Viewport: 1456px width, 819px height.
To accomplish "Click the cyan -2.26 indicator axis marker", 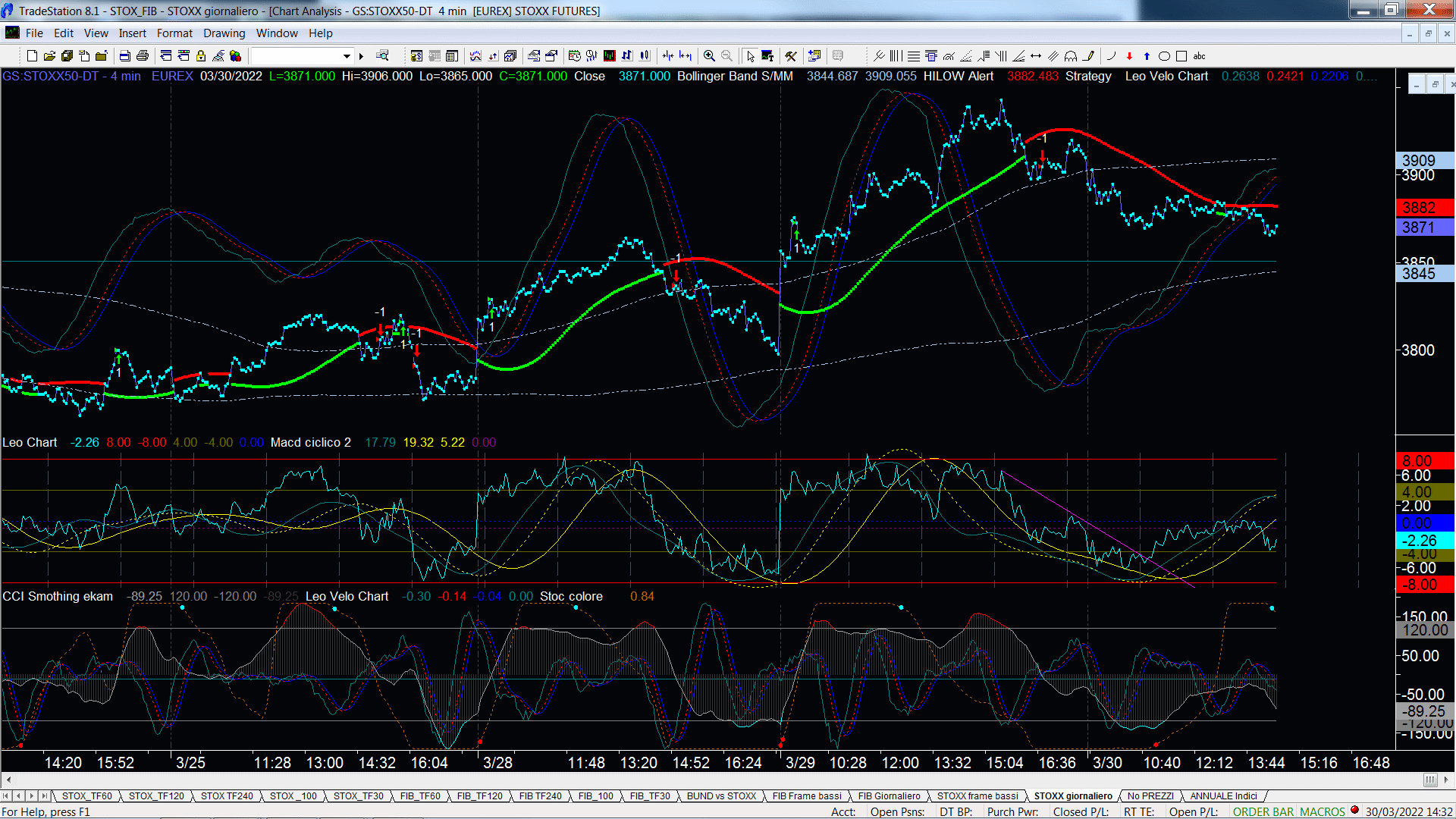I will pyautogui.click(x=1425, y=541).
